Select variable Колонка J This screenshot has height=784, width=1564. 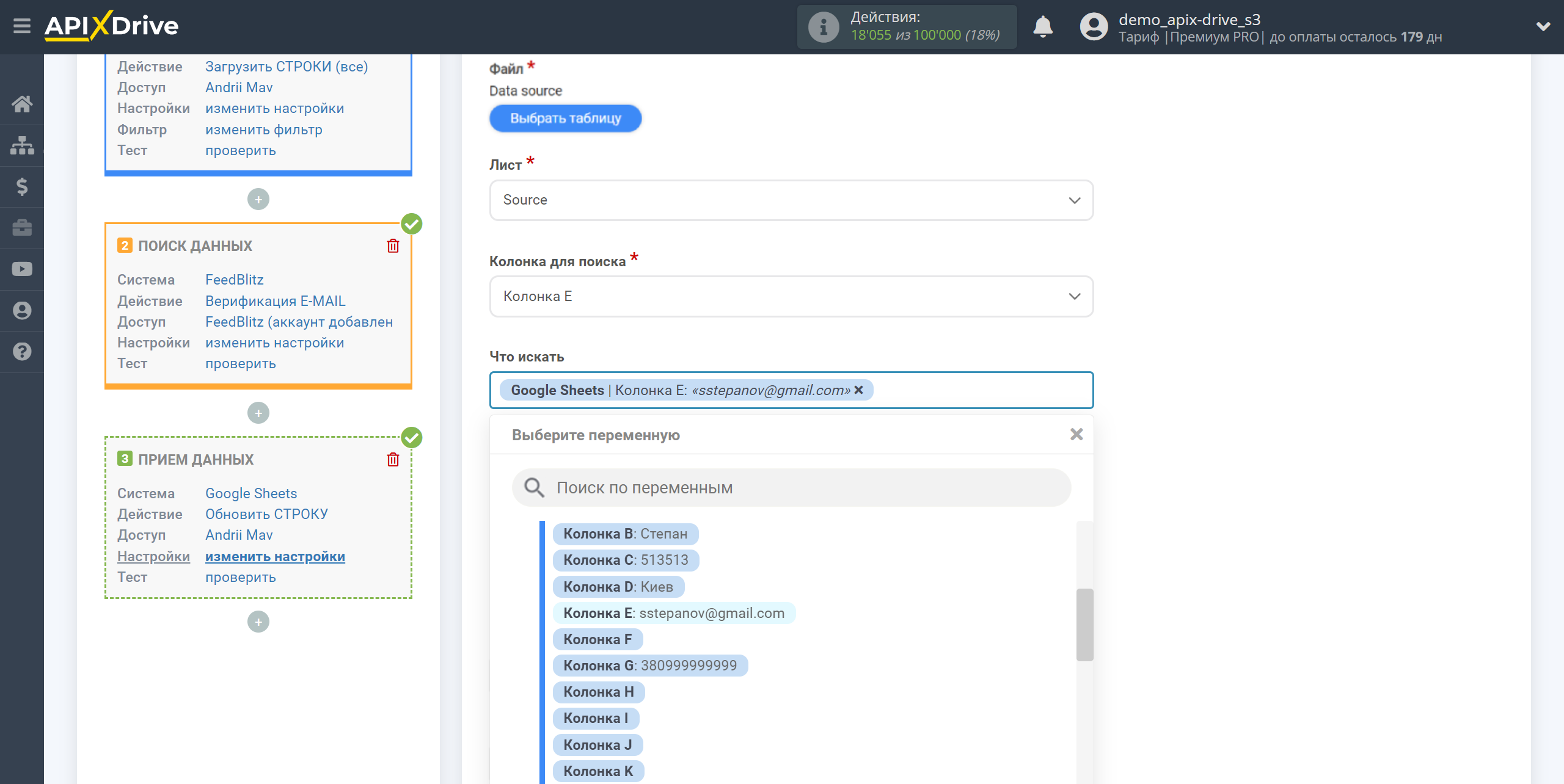coord(597,745)
